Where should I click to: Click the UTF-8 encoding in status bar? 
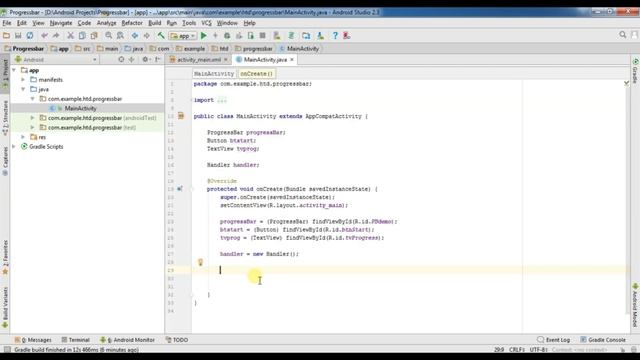(539, 350)
